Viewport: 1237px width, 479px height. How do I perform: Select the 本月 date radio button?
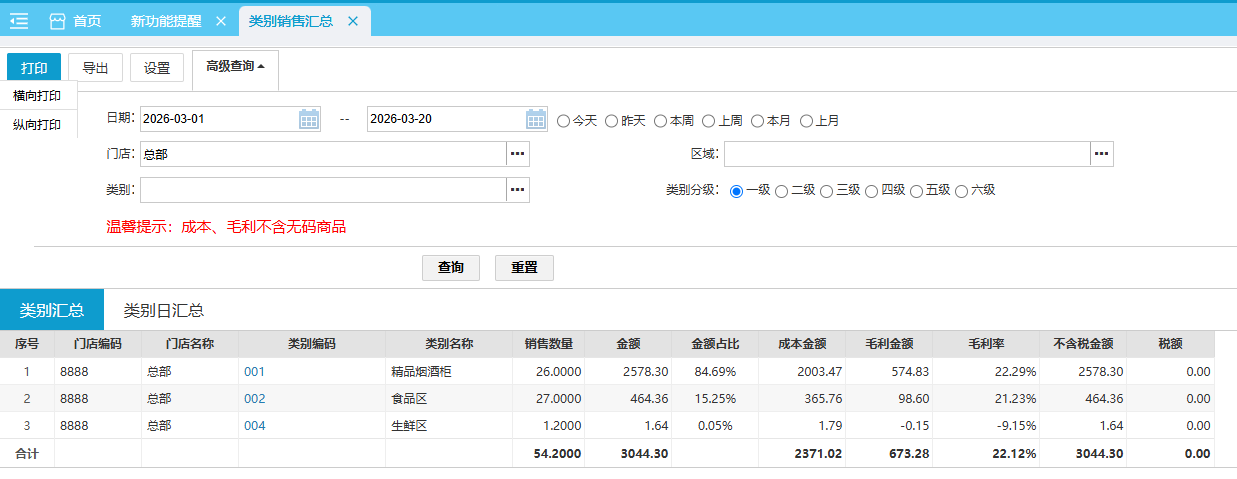758,121
